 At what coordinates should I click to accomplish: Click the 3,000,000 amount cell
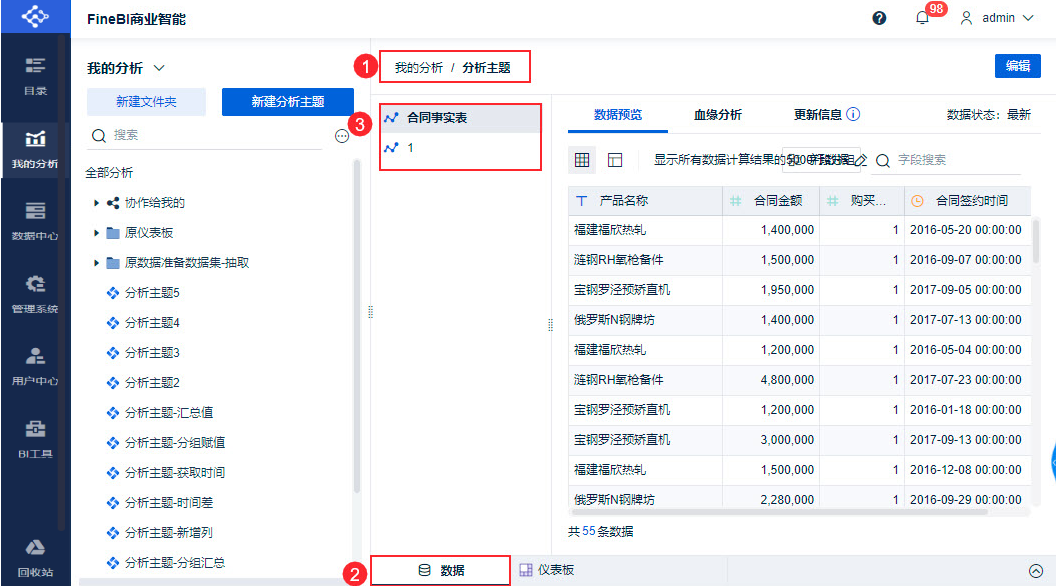pos(771,440)
